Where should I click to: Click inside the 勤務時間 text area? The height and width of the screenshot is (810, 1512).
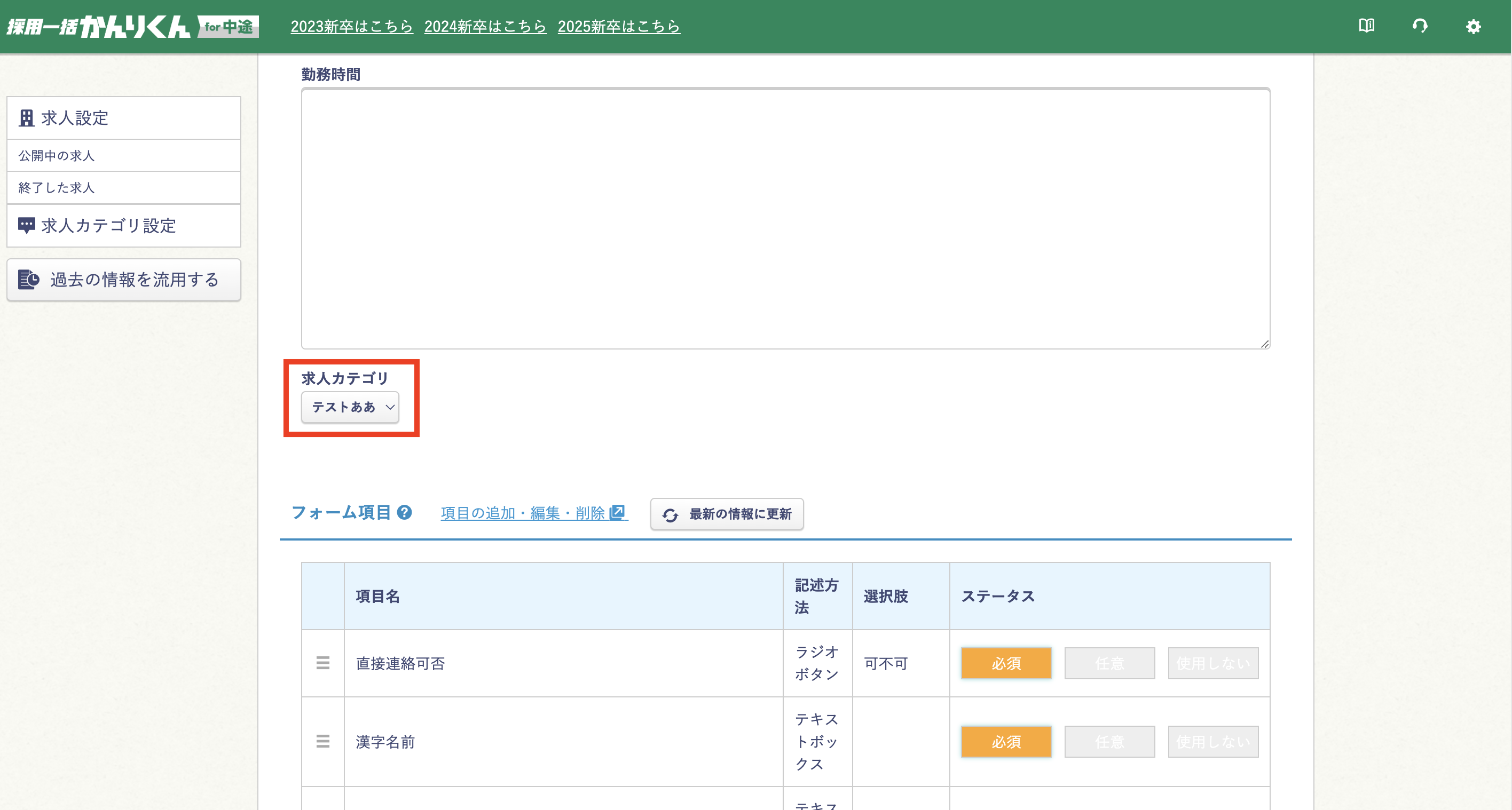(785, 218)
